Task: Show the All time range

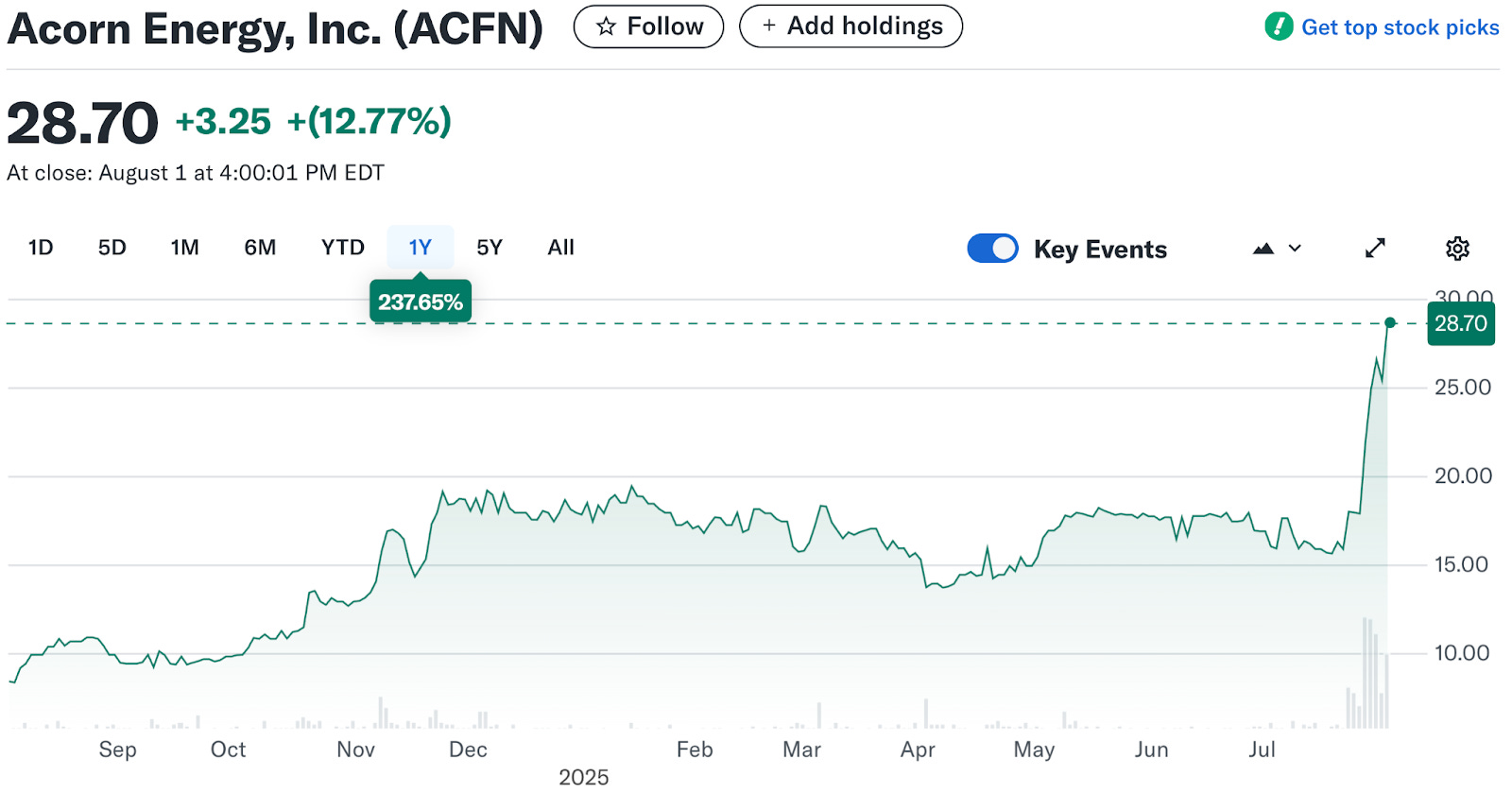Action: pos(560,248)
